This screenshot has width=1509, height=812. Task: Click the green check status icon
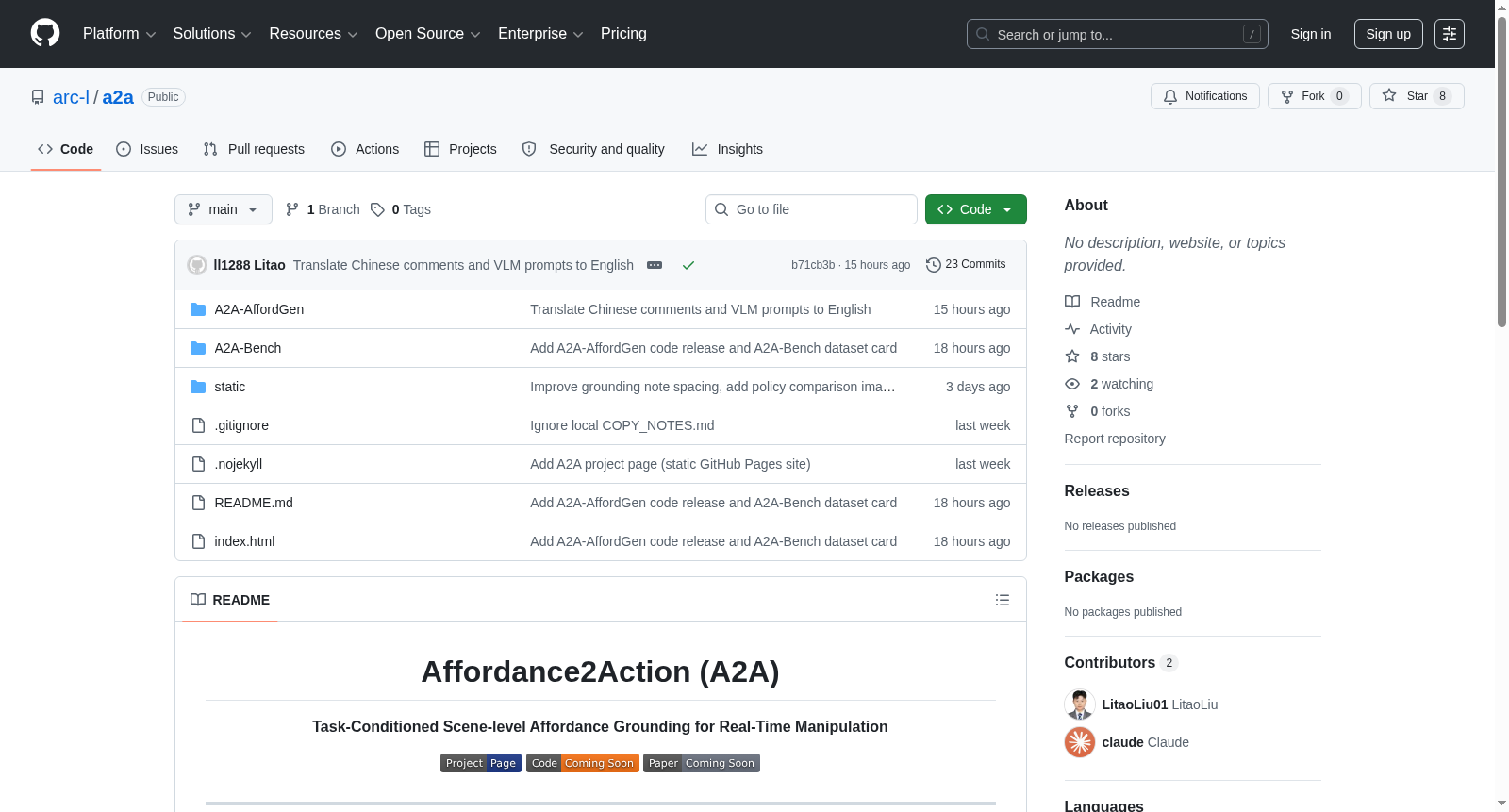point(688,265)
